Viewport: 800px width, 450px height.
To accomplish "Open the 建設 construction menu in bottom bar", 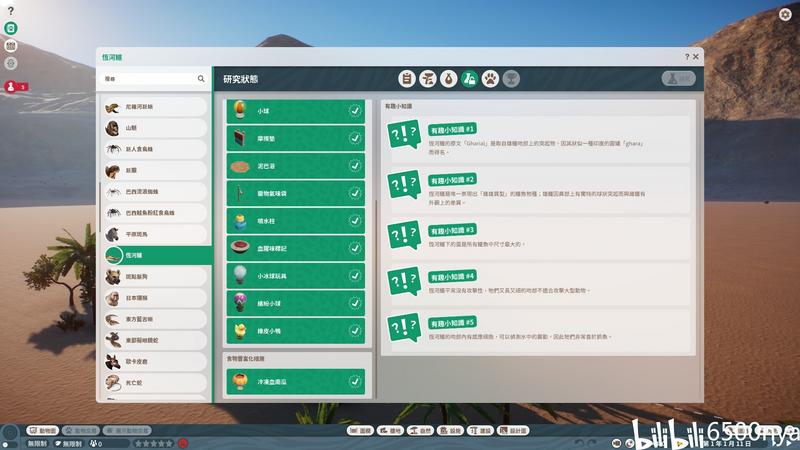I will tap(481, 431).
